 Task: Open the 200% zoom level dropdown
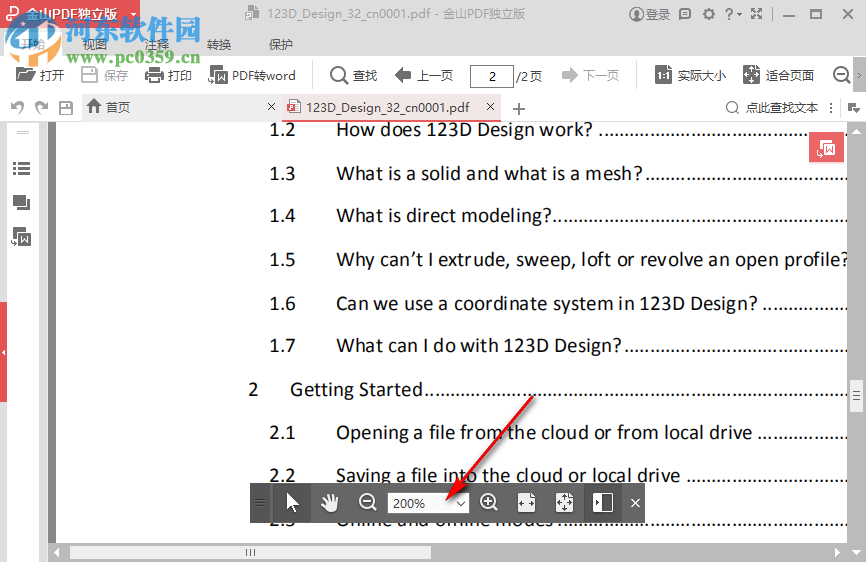[461, 503]
